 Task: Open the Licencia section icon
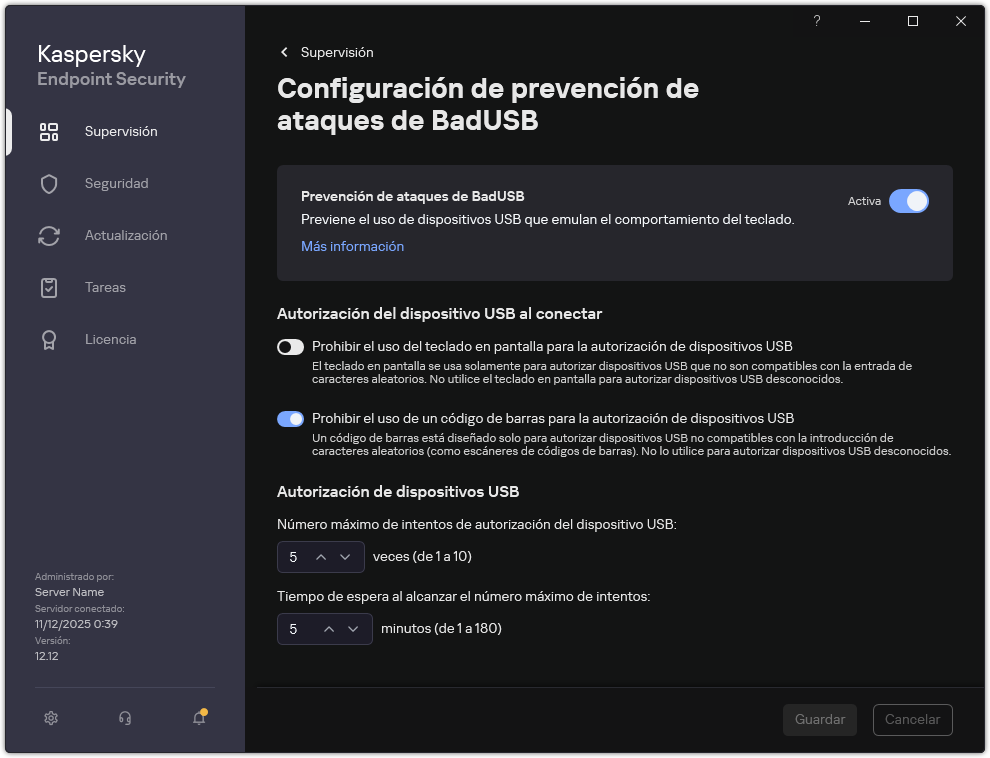click(49, 339)
